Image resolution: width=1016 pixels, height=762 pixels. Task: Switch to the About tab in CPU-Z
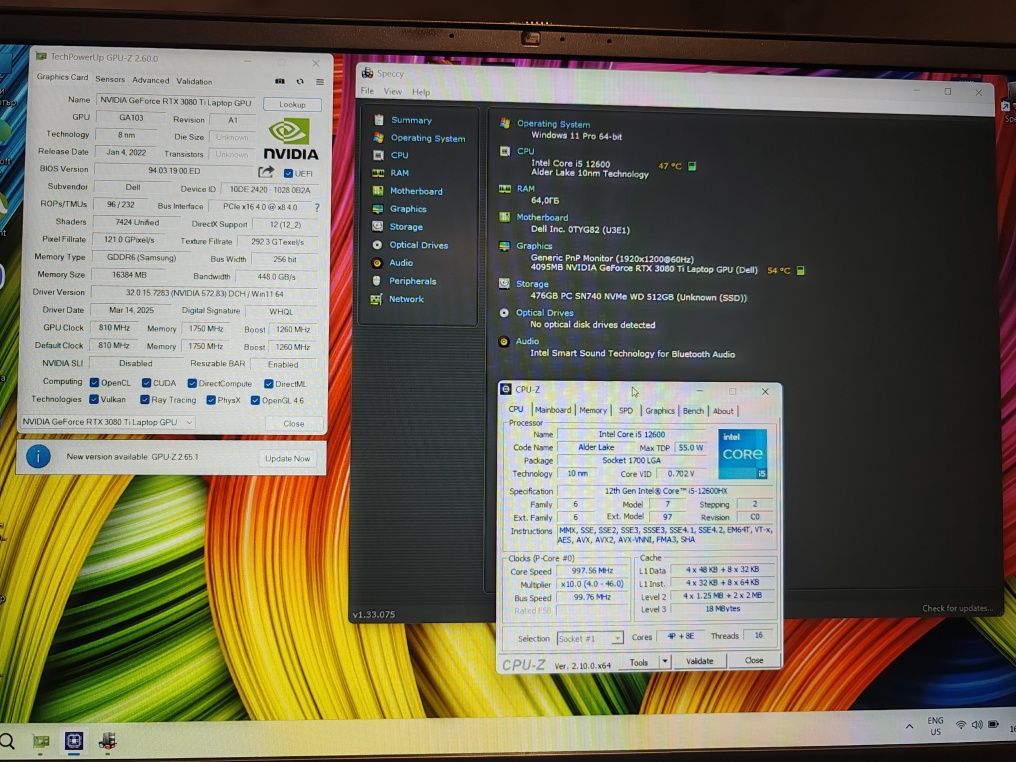(723, 411)
